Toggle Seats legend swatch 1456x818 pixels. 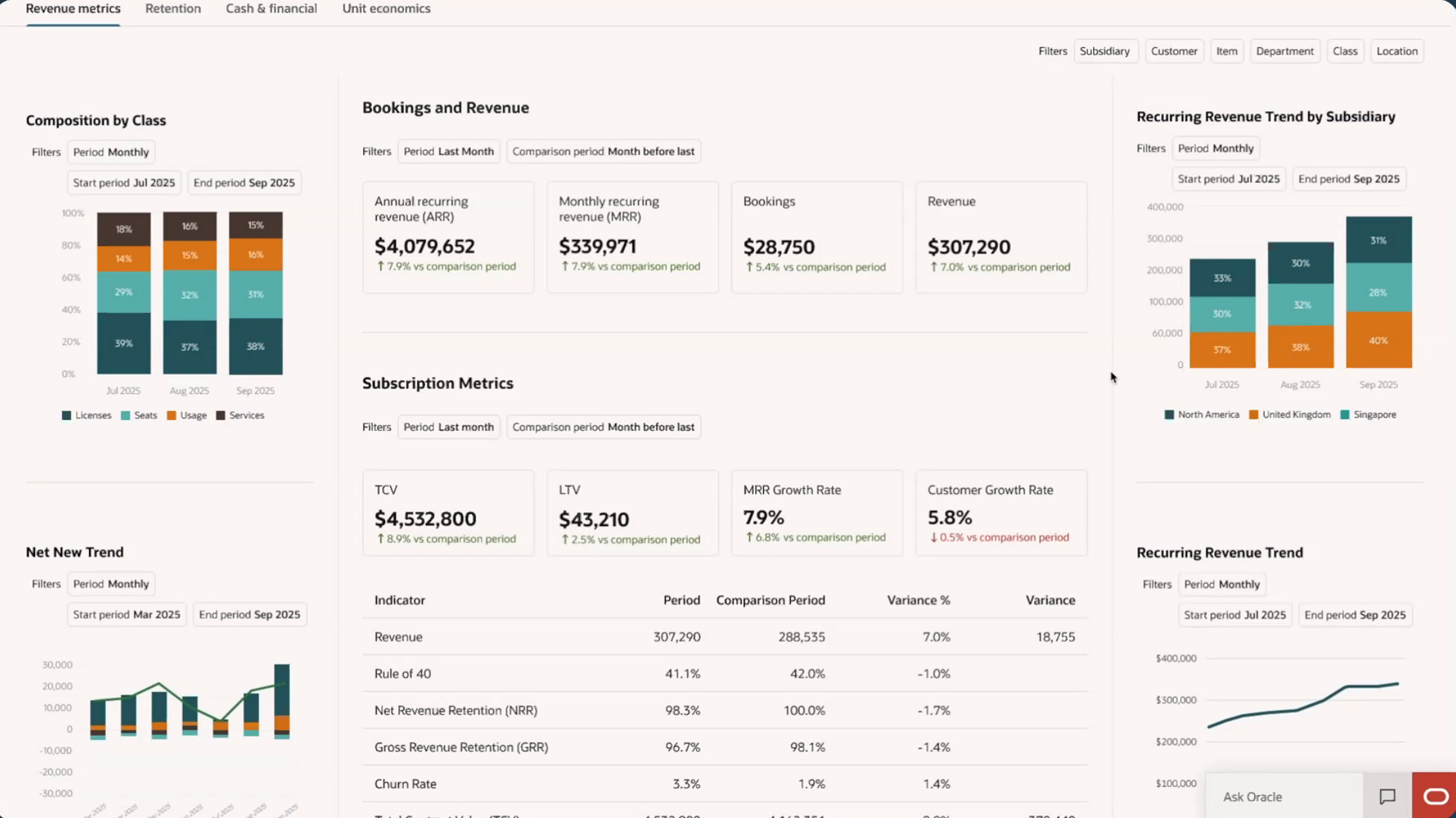[126, 415]
